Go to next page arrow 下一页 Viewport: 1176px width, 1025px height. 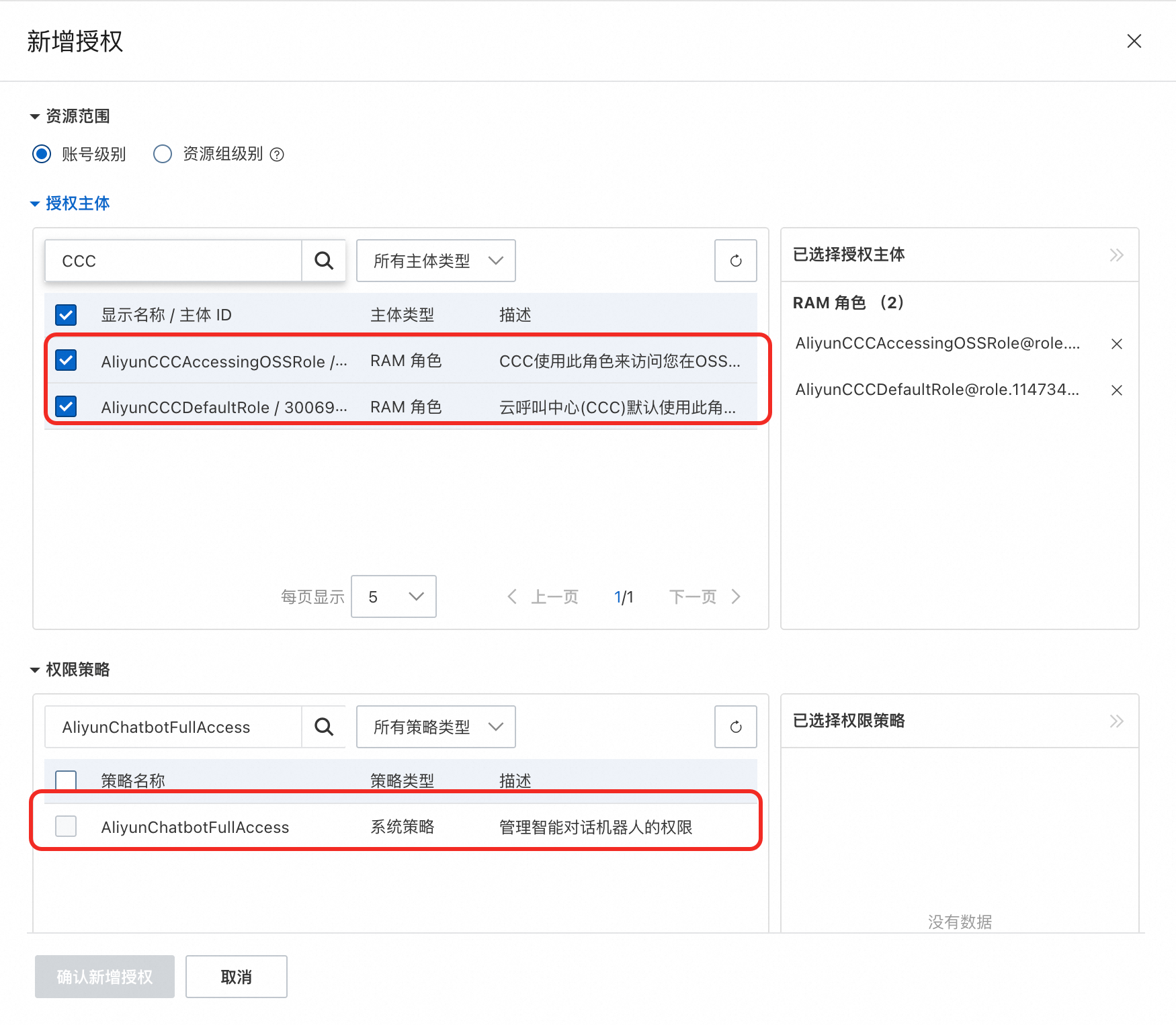736,596
